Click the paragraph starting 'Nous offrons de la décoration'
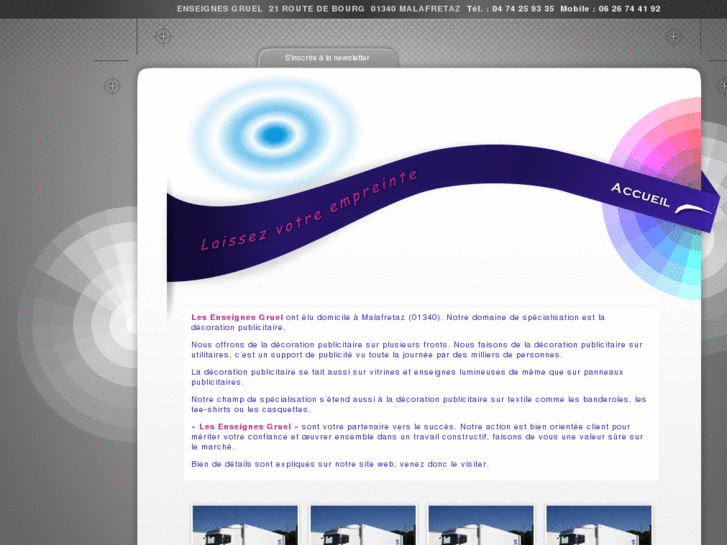727x545 pixels. click(417, 350)
